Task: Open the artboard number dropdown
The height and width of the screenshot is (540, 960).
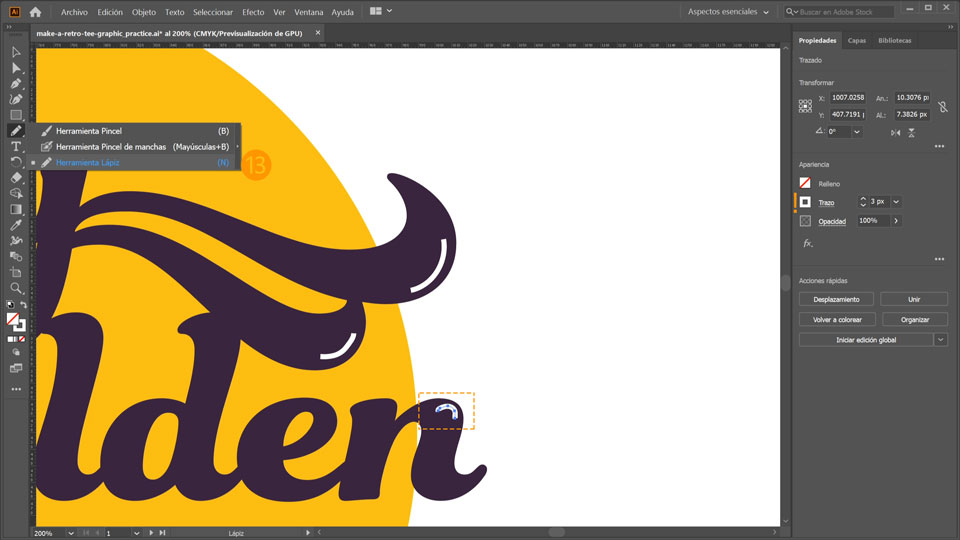Action: [136, 533]
